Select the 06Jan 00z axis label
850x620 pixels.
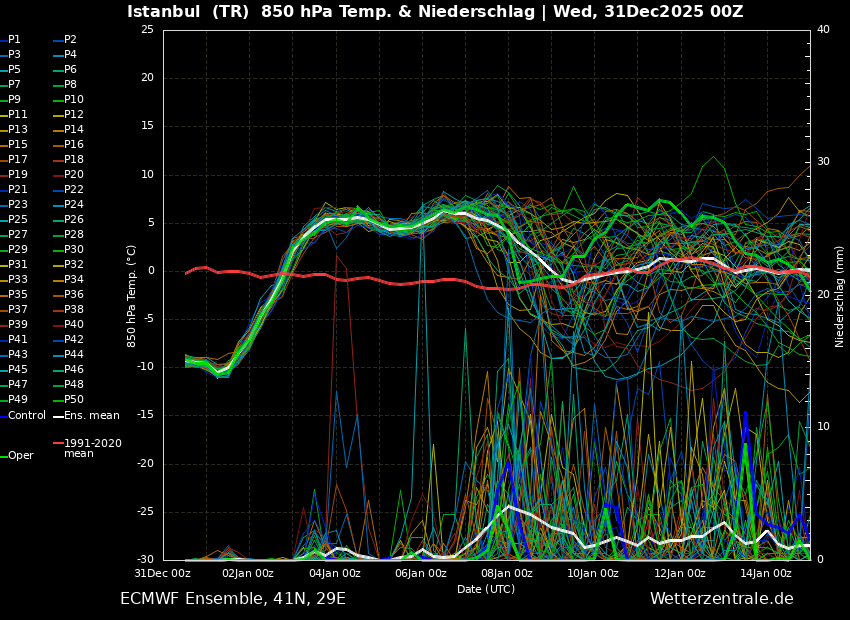[422, 573]
